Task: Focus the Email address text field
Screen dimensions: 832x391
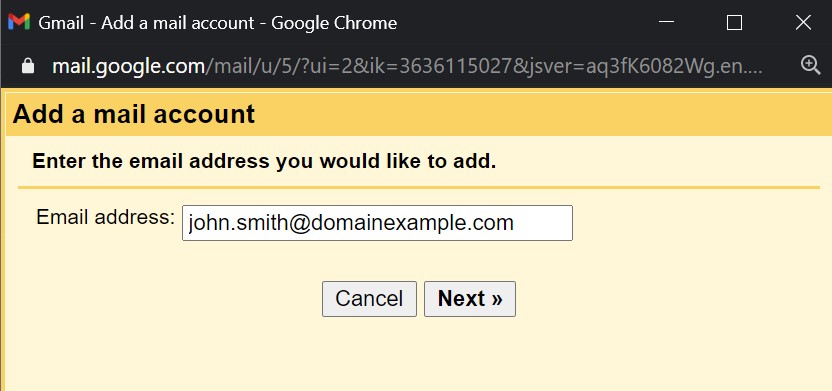Action: 377,223
